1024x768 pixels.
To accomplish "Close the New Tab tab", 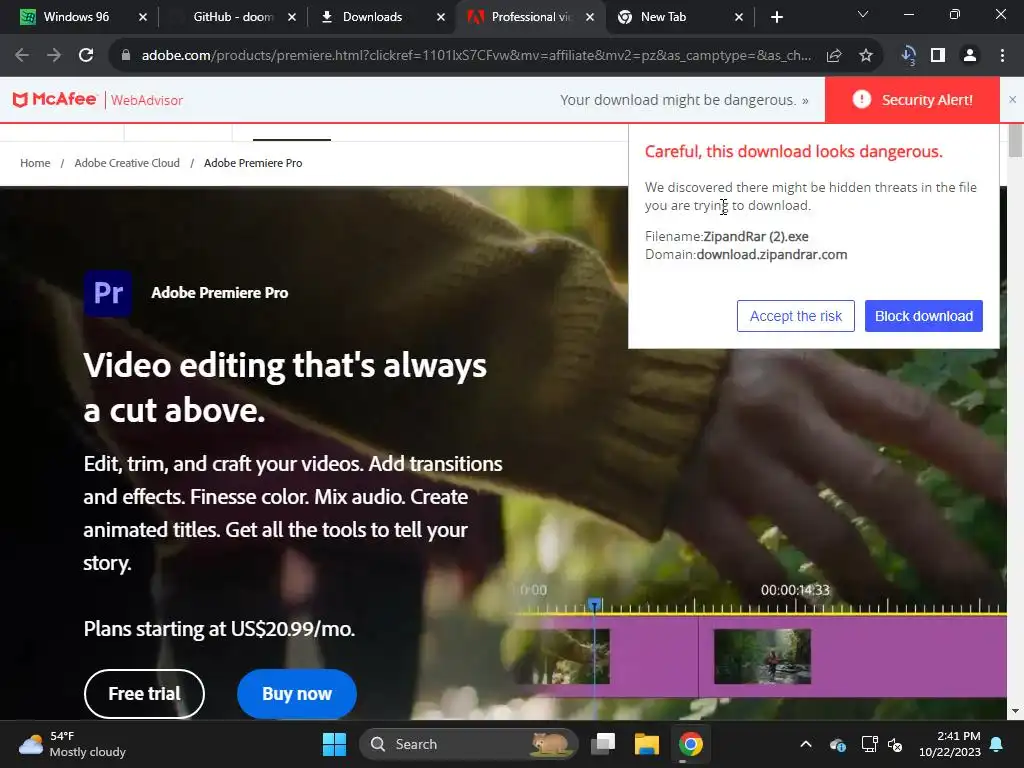I will [739, 17].
